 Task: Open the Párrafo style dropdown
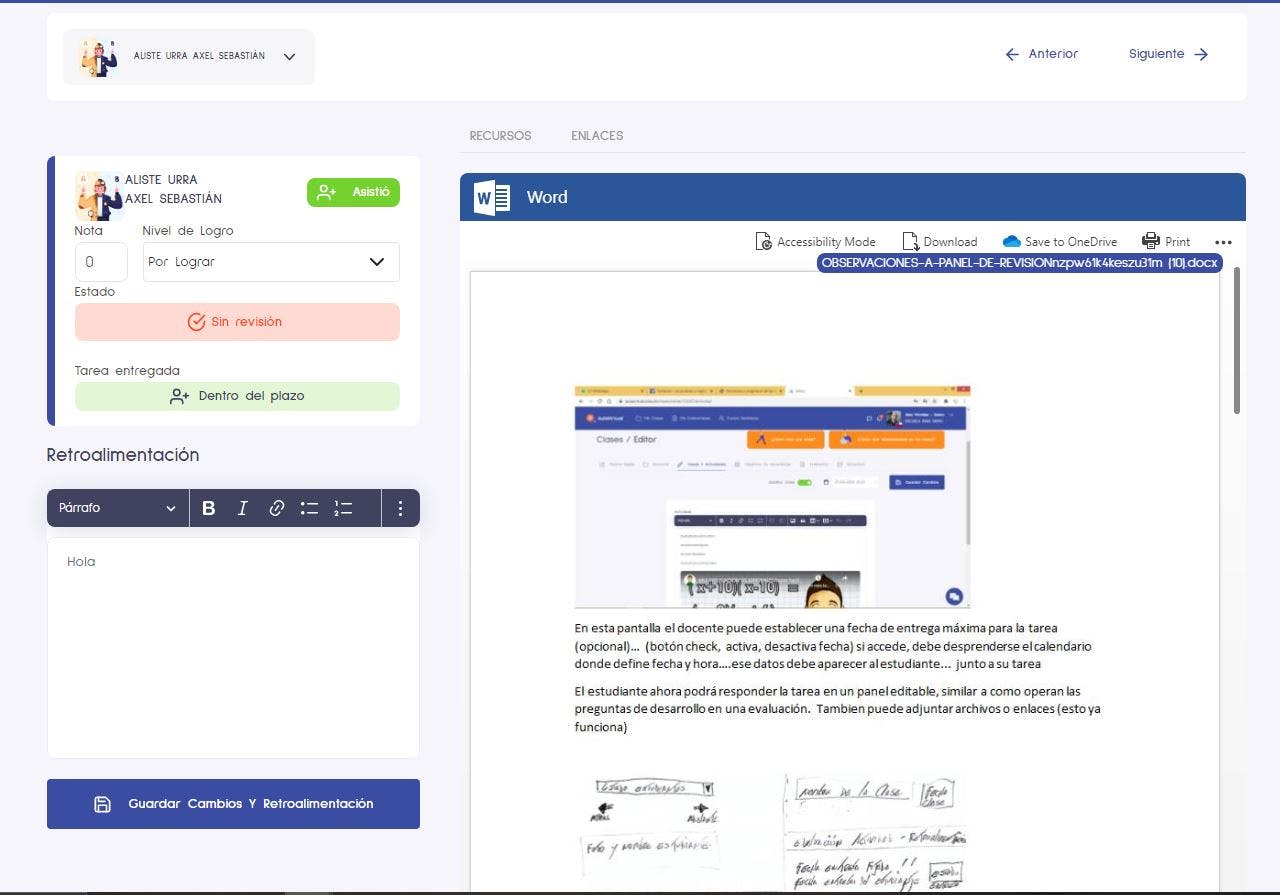(118, 508)
